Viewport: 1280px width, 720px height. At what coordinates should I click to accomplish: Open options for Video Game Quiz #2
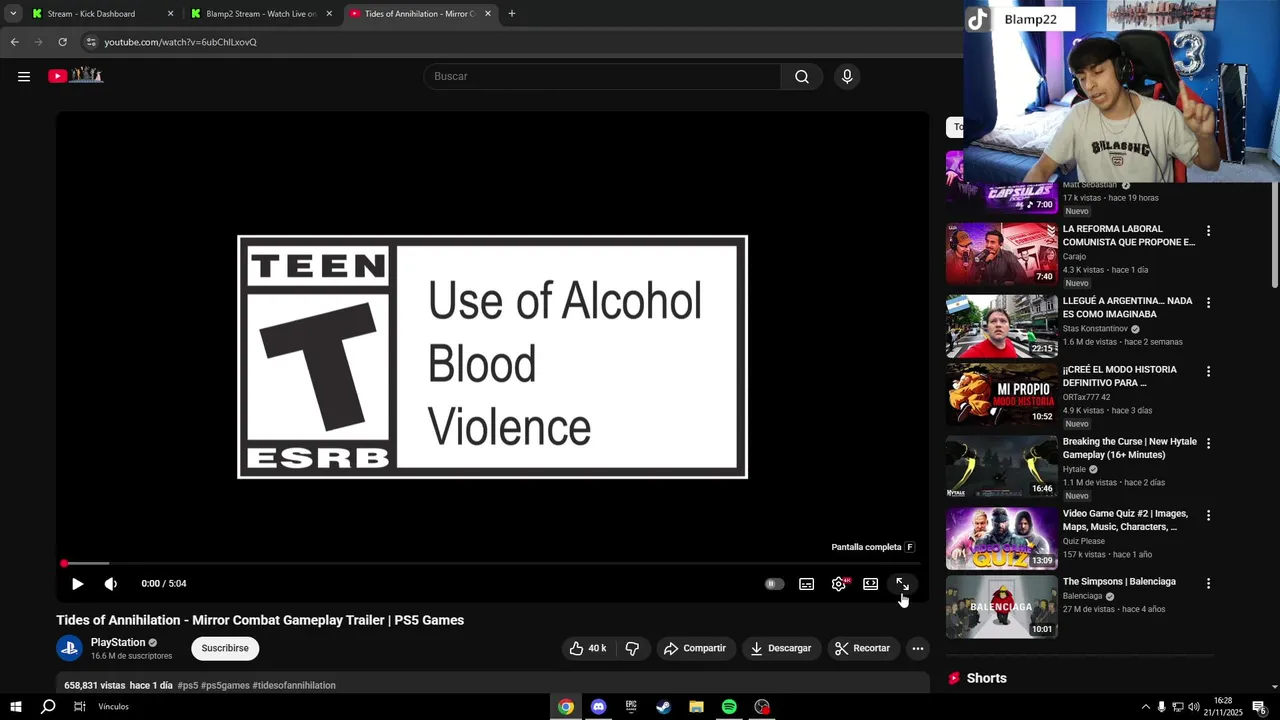click(1208, 515)
